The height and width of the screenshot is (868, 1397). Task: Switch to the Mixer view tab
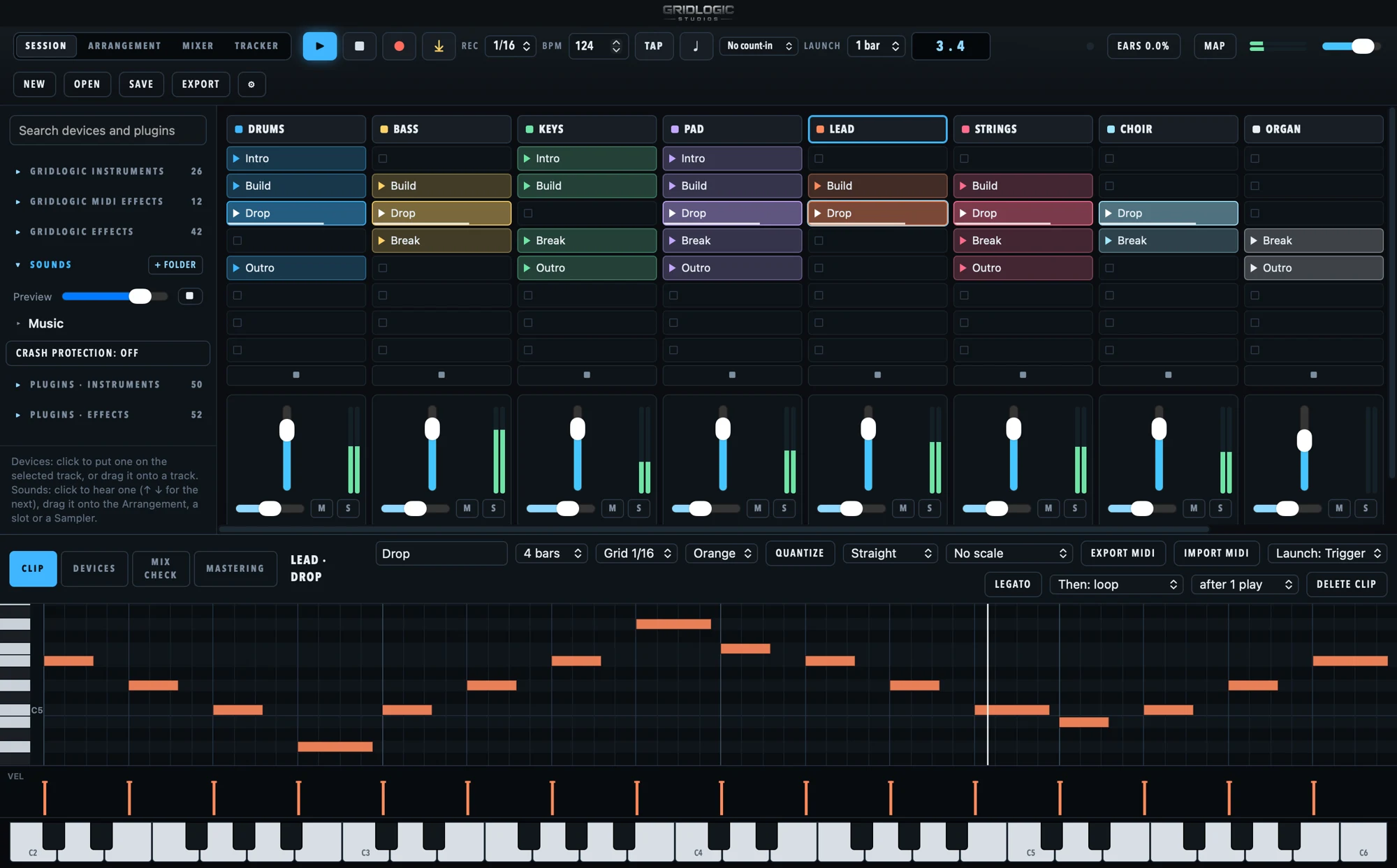198,46
